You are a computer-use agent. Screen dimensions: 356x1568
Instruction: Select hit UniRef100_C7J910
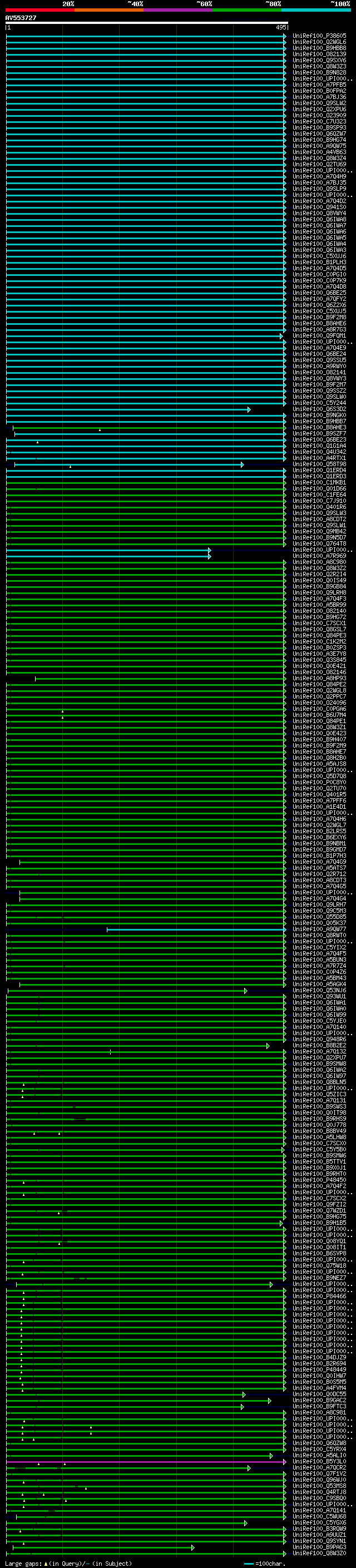319,501
